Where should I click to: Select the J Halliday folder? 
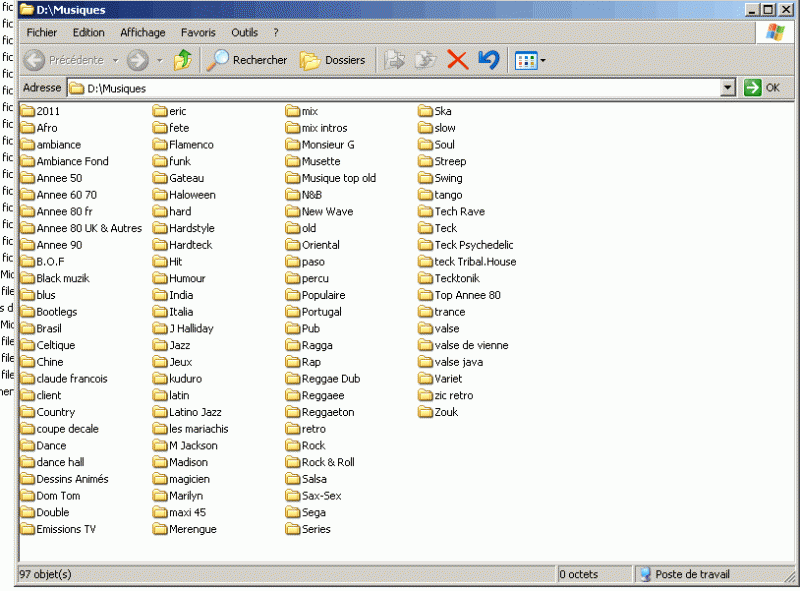pos(183,329)
